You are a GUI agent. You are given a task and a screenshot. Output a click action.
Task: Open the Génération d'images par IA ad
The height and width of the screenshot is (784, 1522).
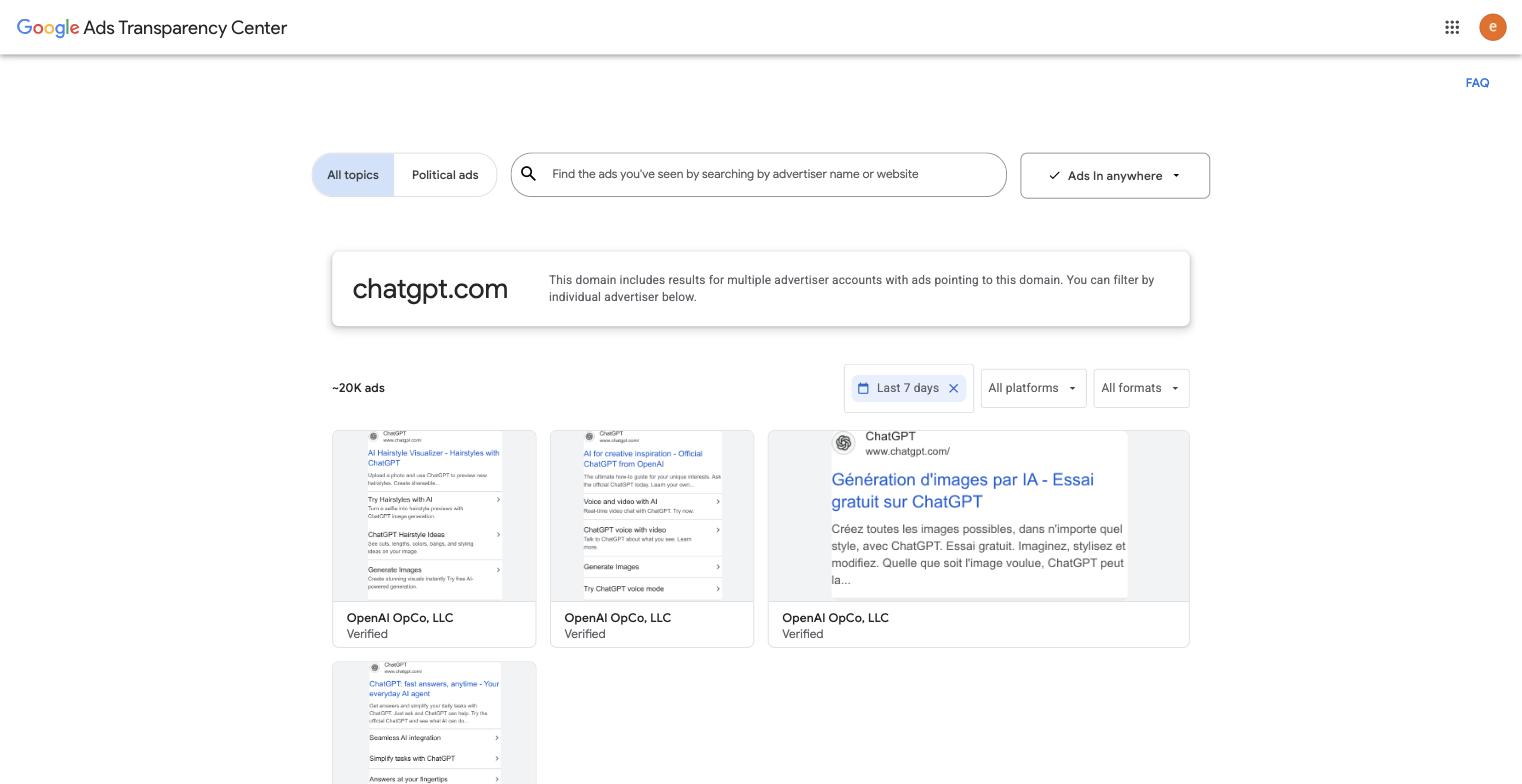coord(979,539)
